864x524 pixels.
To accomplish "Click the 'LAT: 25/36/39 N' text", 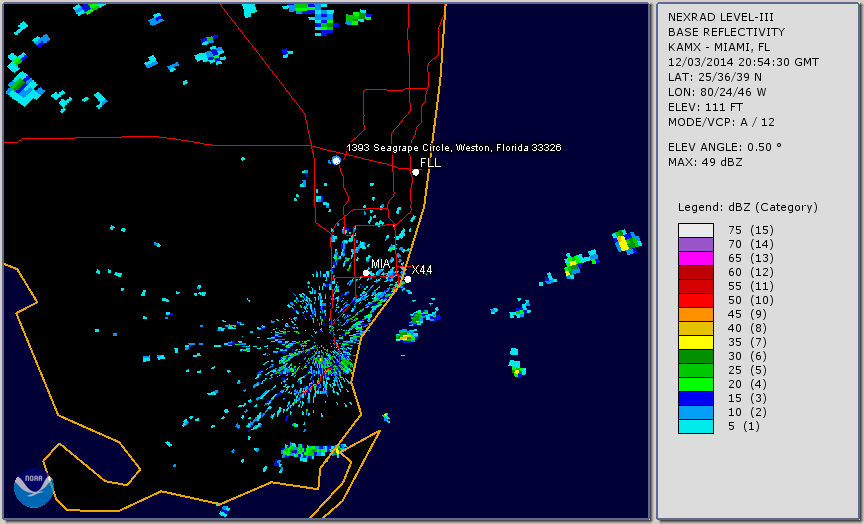I will 715,77.
